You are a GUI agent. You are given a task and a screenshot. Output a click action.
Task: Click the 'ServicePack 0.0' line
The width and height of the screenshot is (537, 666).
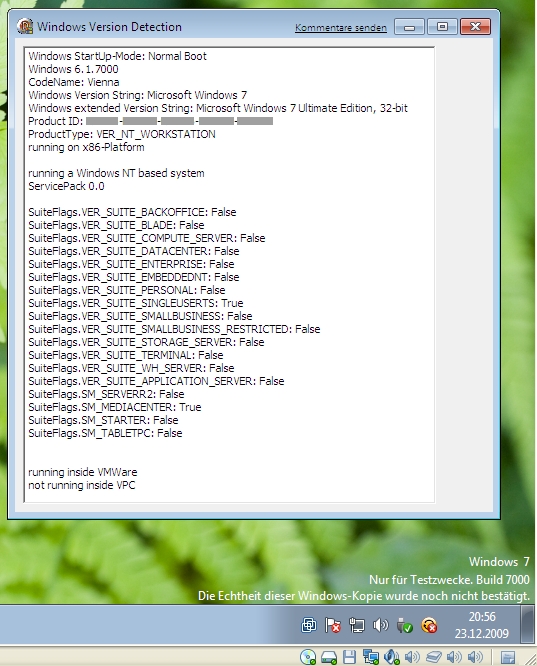point(66,186)
